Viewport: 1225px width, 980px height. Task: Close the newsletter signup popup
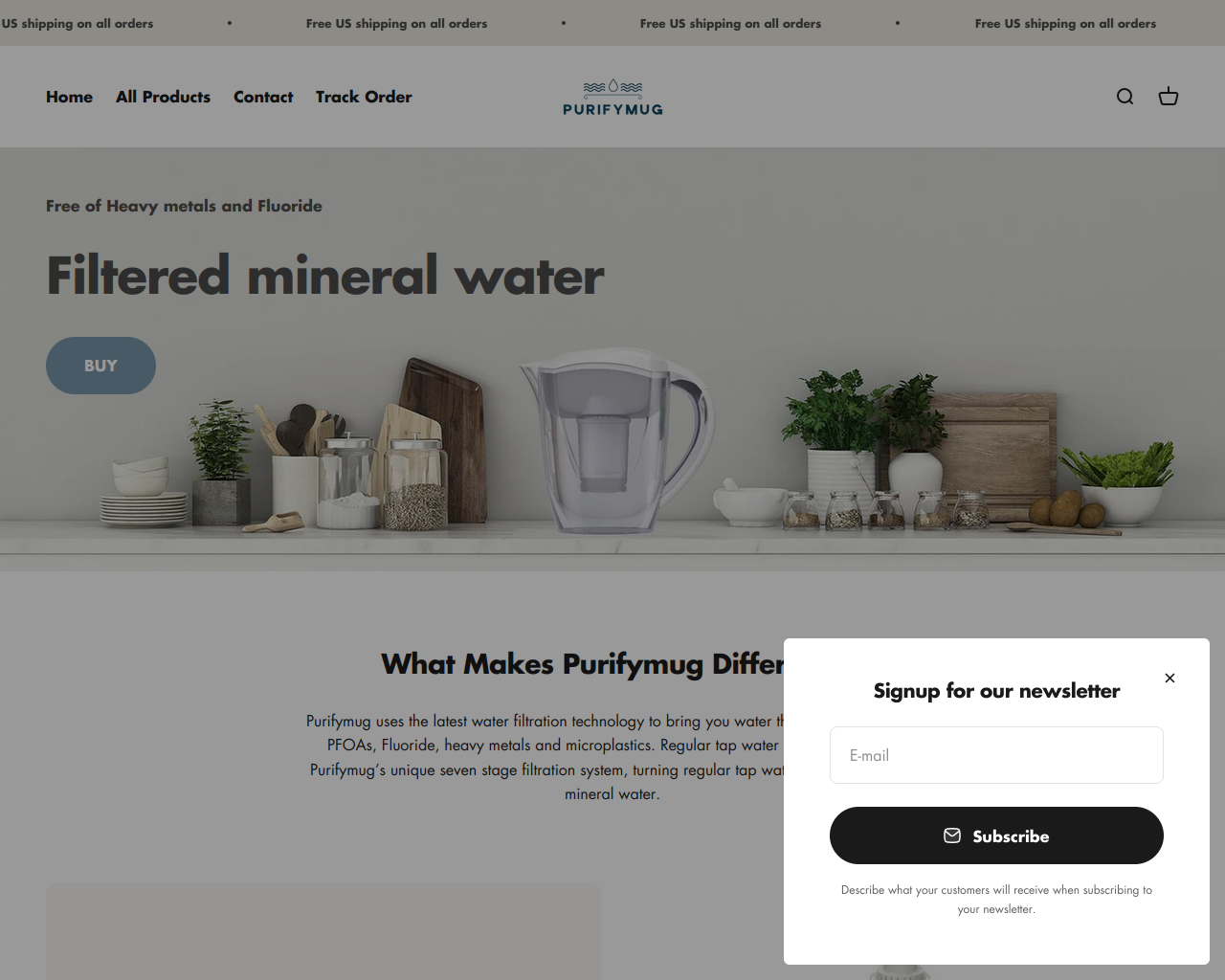[1169, 678]
